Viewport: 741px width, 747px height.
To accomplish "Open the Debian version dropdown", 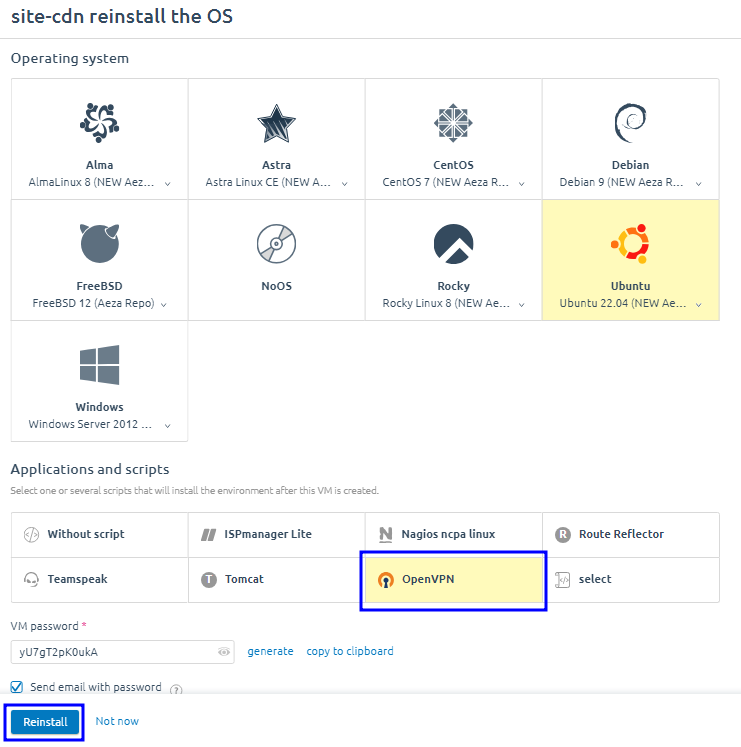I will tap(699, 183).
